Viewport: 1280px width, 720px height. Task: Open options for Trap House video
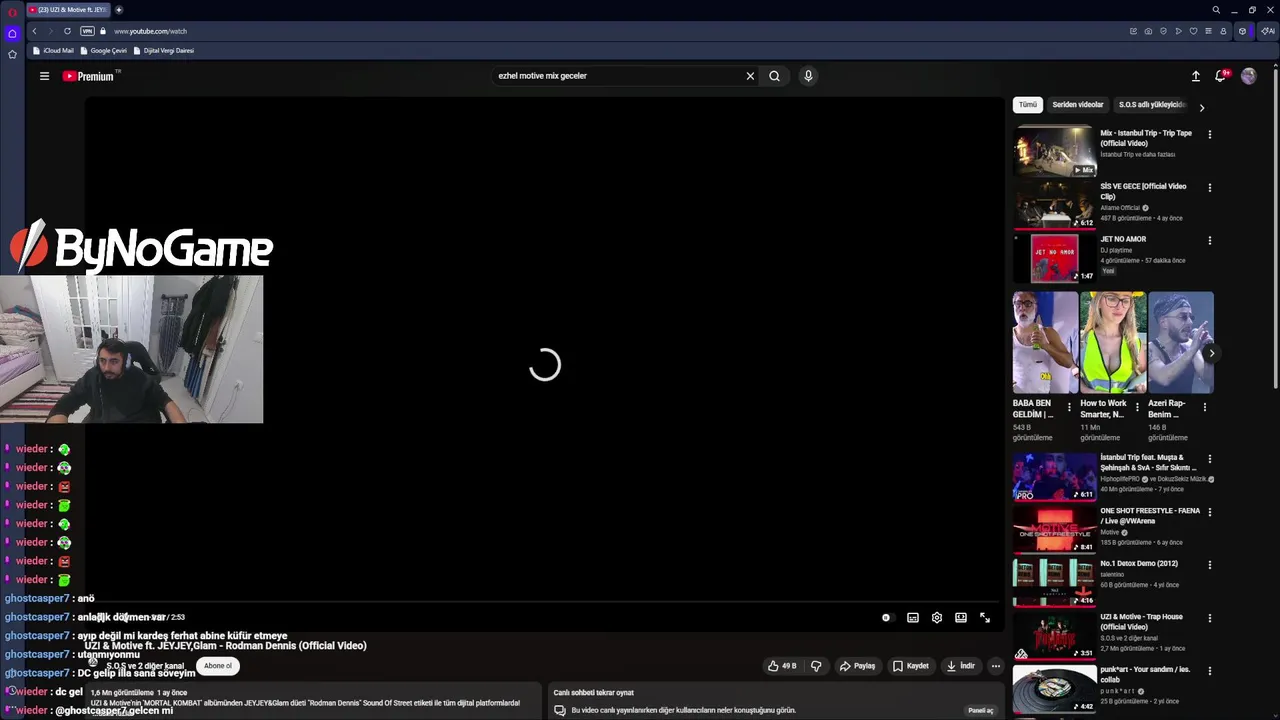(x=1209, y=618)
